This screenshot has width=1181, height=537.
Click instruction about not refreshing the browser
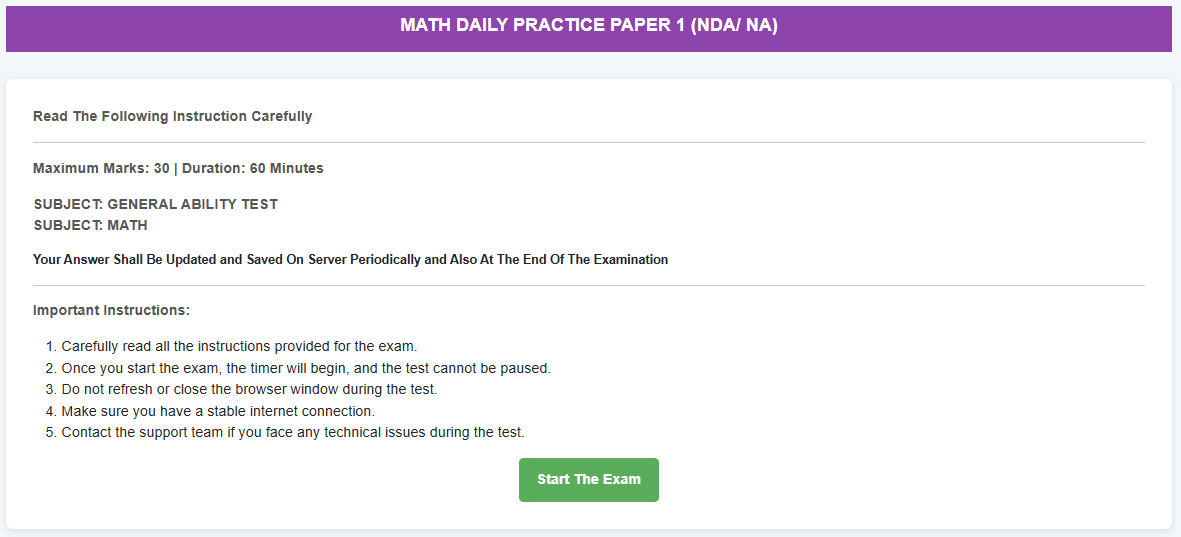click(x=249, y=389)
